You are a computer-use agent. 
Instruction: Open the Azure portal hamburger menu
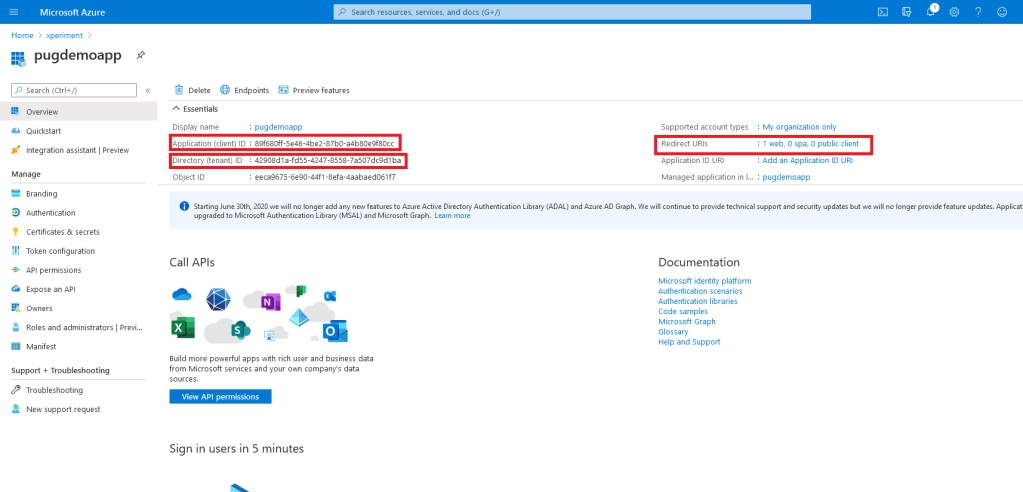click(17, 12)
